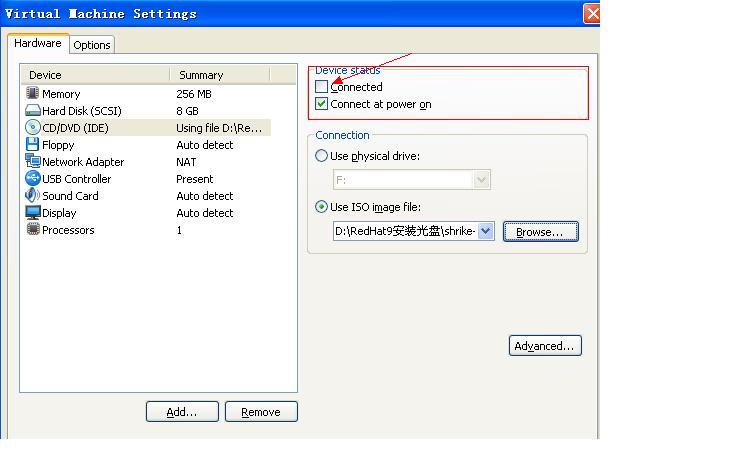Click the Add... button
The image size is (729, 473).
point(182,412)
